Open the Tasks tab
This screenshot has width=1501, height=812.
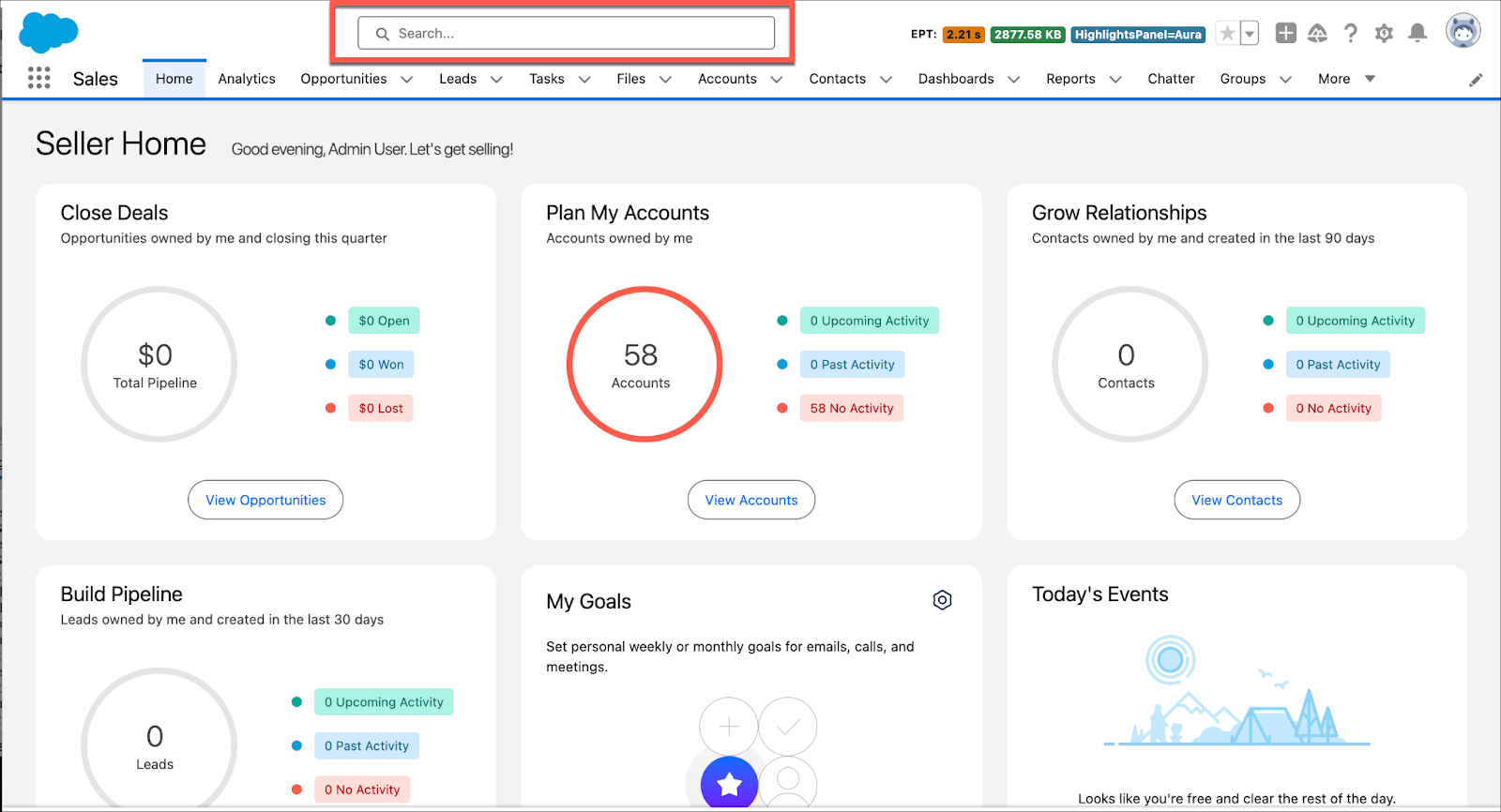(x=547, y=79)
